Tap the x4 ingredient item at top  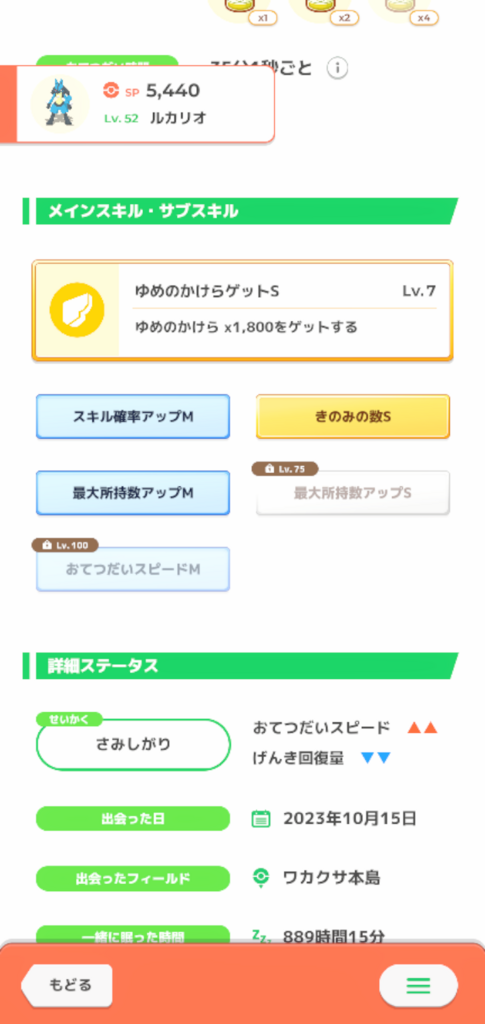pos(403,10)
